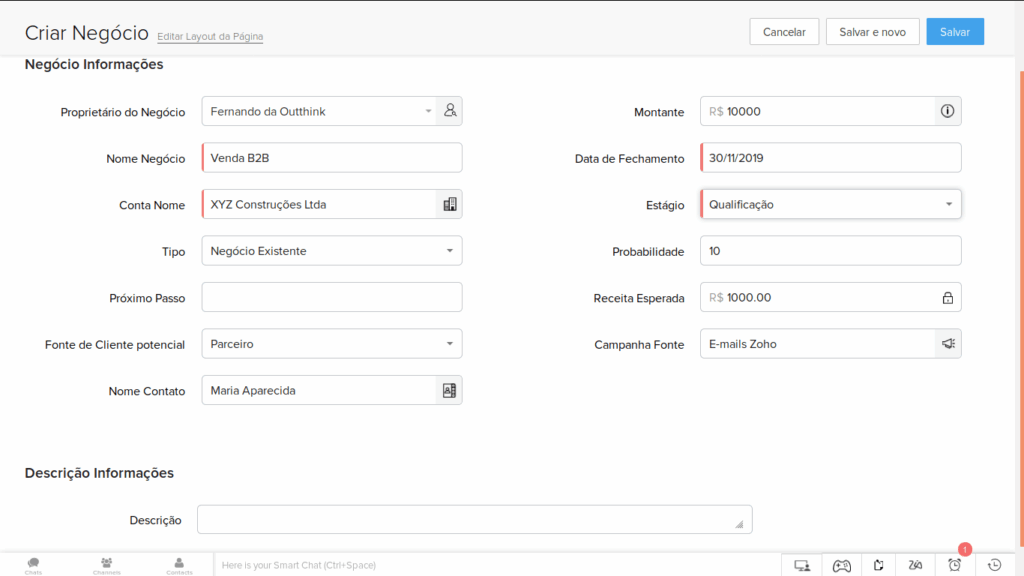Open Chats in the bottom bar
The image size is (1024, 576).
(x=33, y=566)
